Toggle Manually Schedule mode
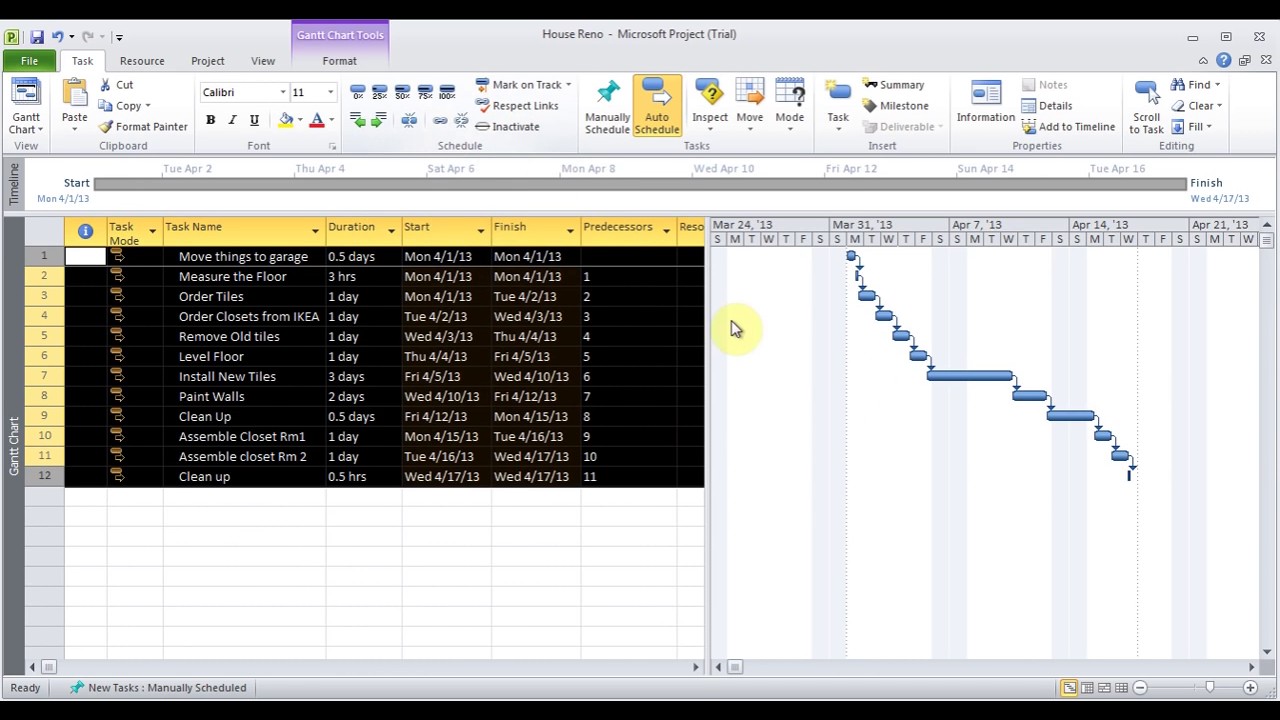The width and height of the screenshot is (1280, 720). point(607,107)
